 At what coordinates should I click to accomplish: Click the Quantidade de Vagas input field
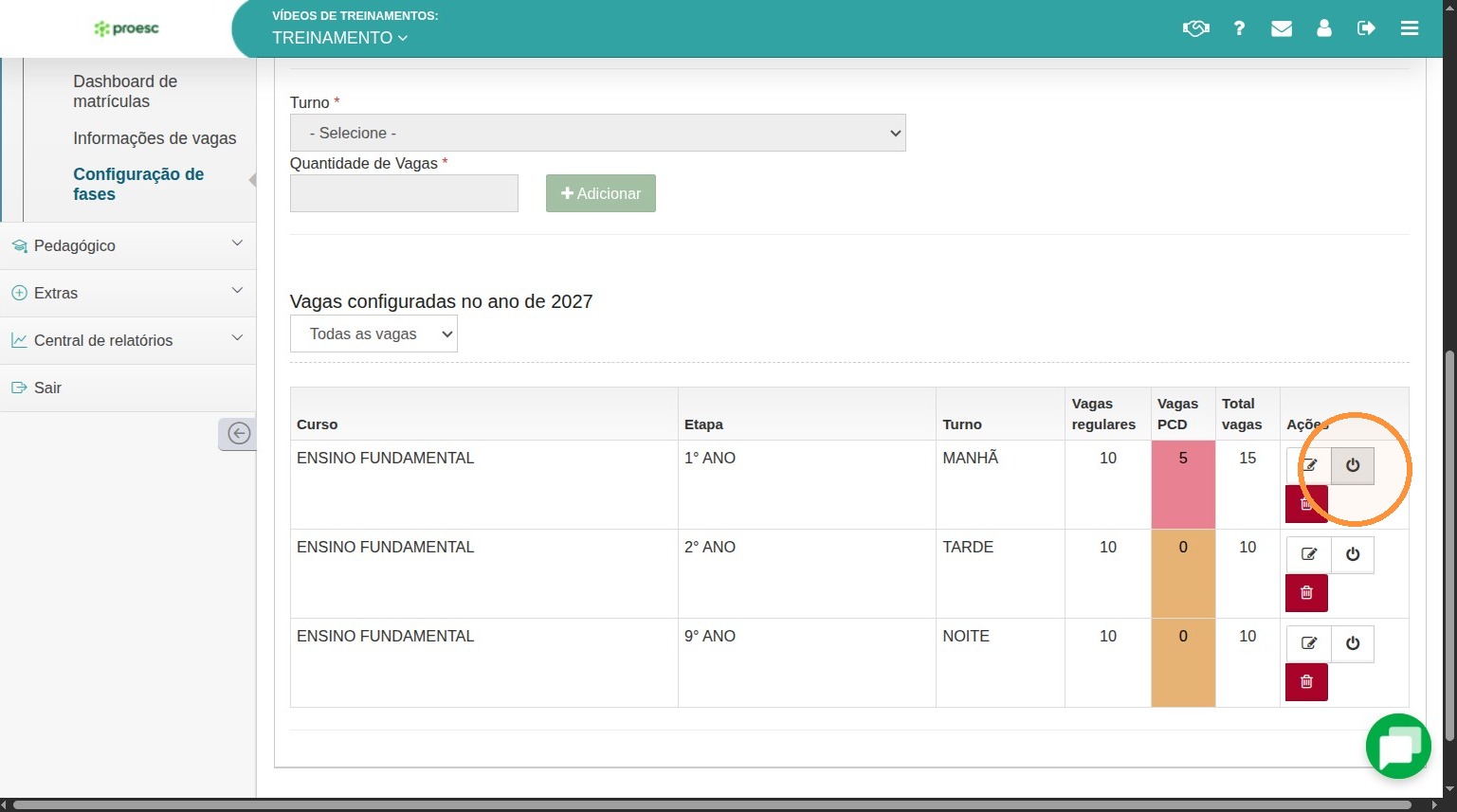pos(404,193)
